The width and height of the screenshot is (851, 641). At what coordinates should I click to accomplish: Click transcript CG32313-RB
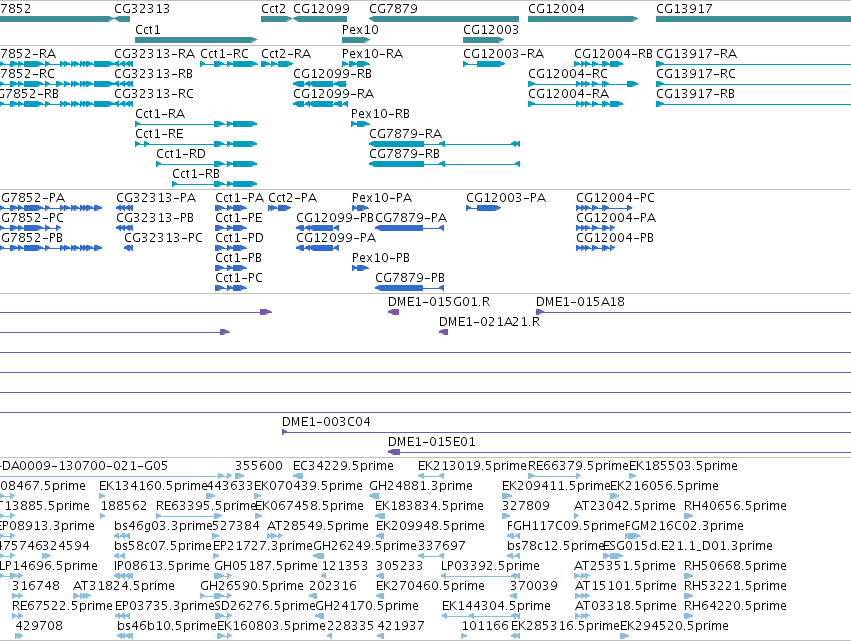pos(124,84)
